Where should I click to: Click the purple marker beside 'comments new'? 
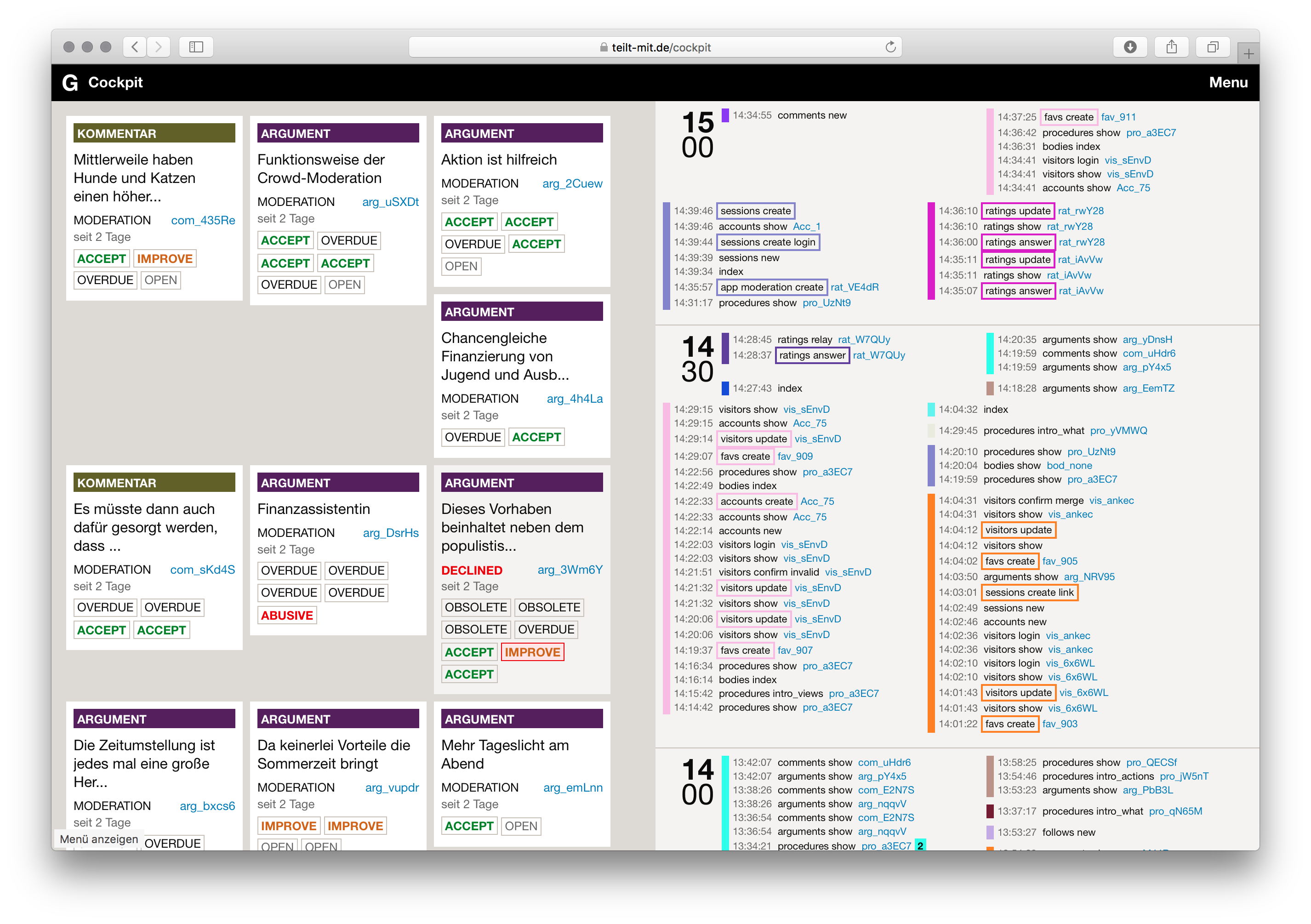point(725,115)
